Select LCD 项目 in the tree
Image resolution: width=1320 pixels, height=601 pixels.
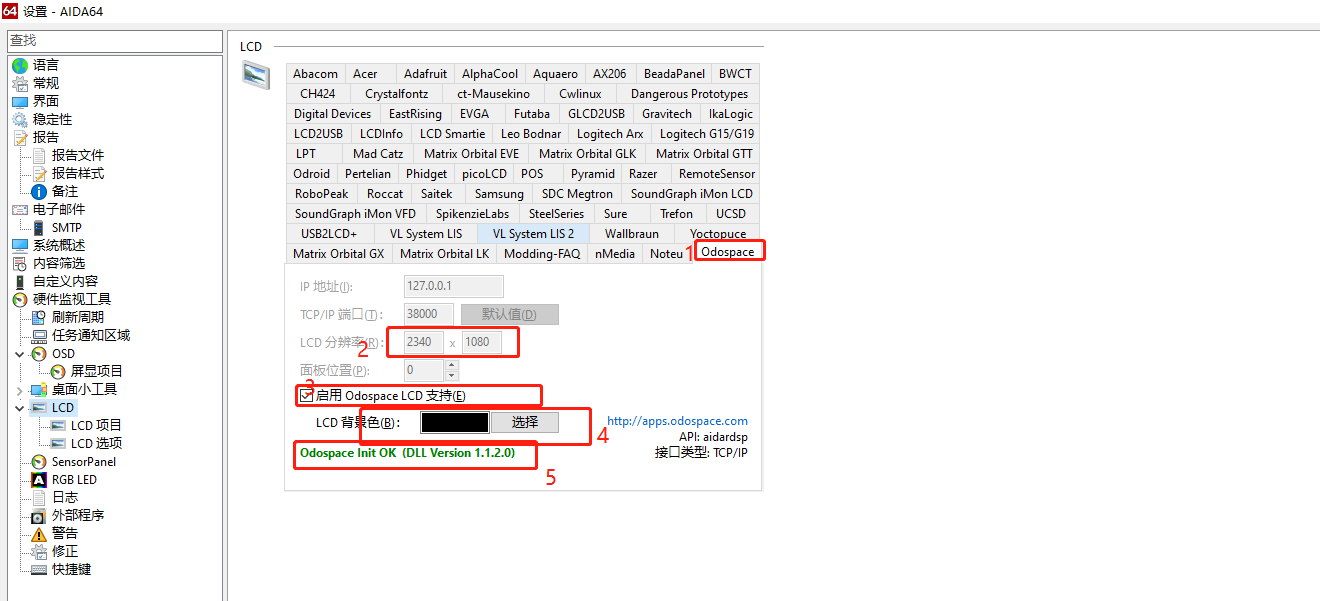point(96,425)
